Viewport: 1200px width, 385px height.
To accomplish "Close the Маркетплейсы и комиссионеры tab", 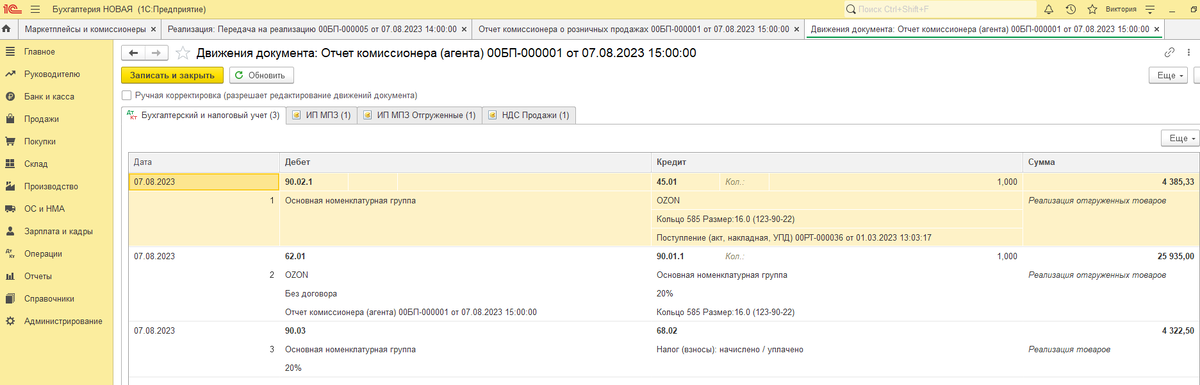I will click(x=152, y=30).
